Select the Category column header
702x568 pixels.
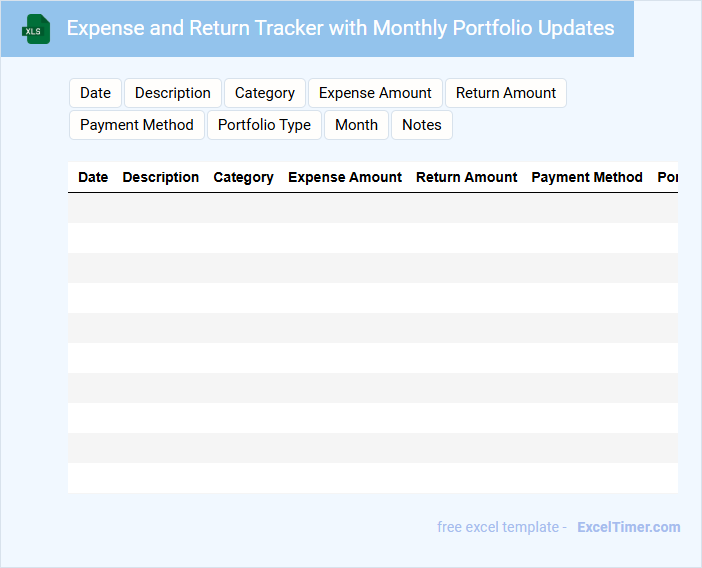[x=243, y=177]
